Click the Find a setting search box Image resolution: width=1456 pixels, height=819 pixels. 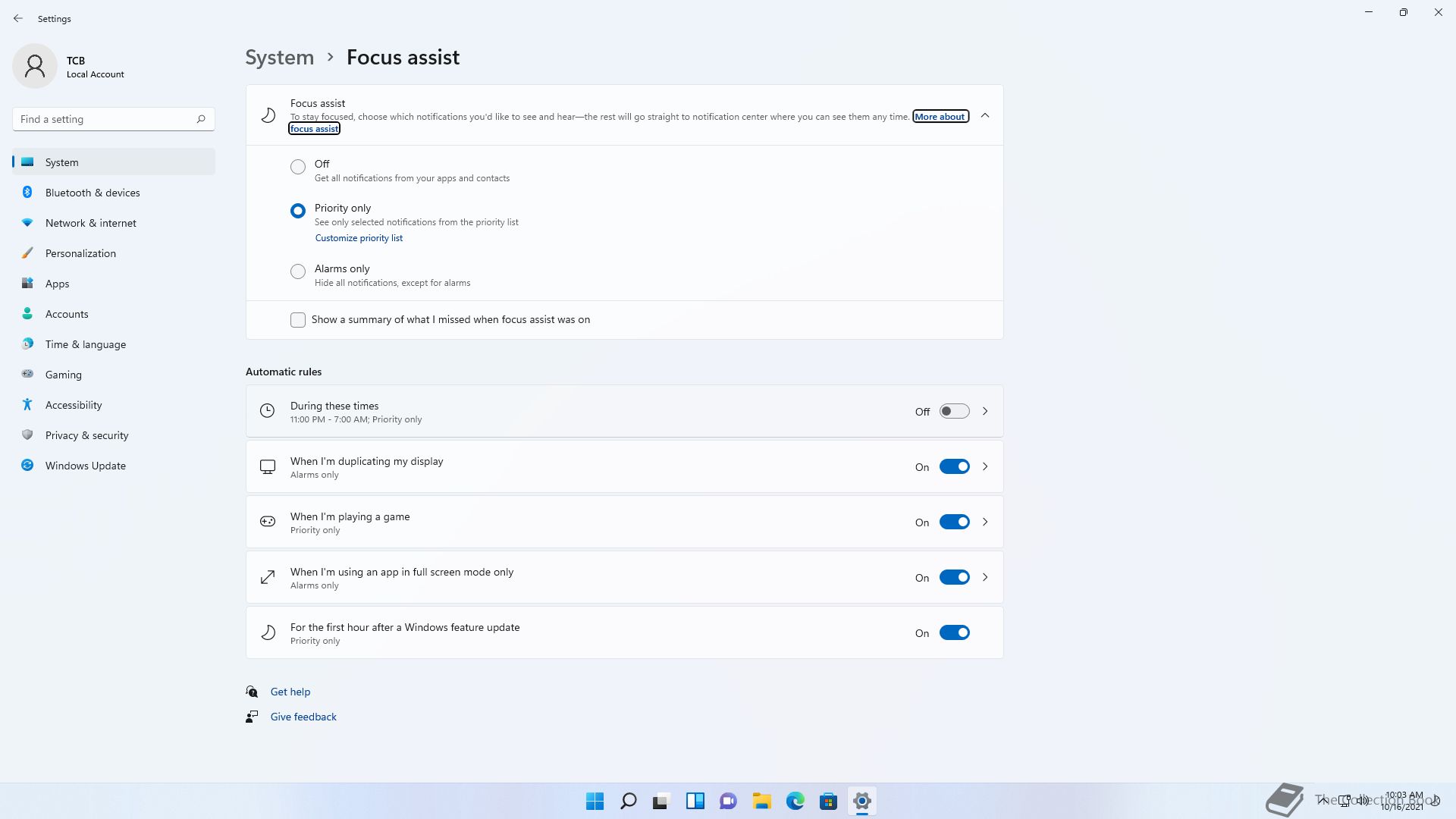(114, 119)
